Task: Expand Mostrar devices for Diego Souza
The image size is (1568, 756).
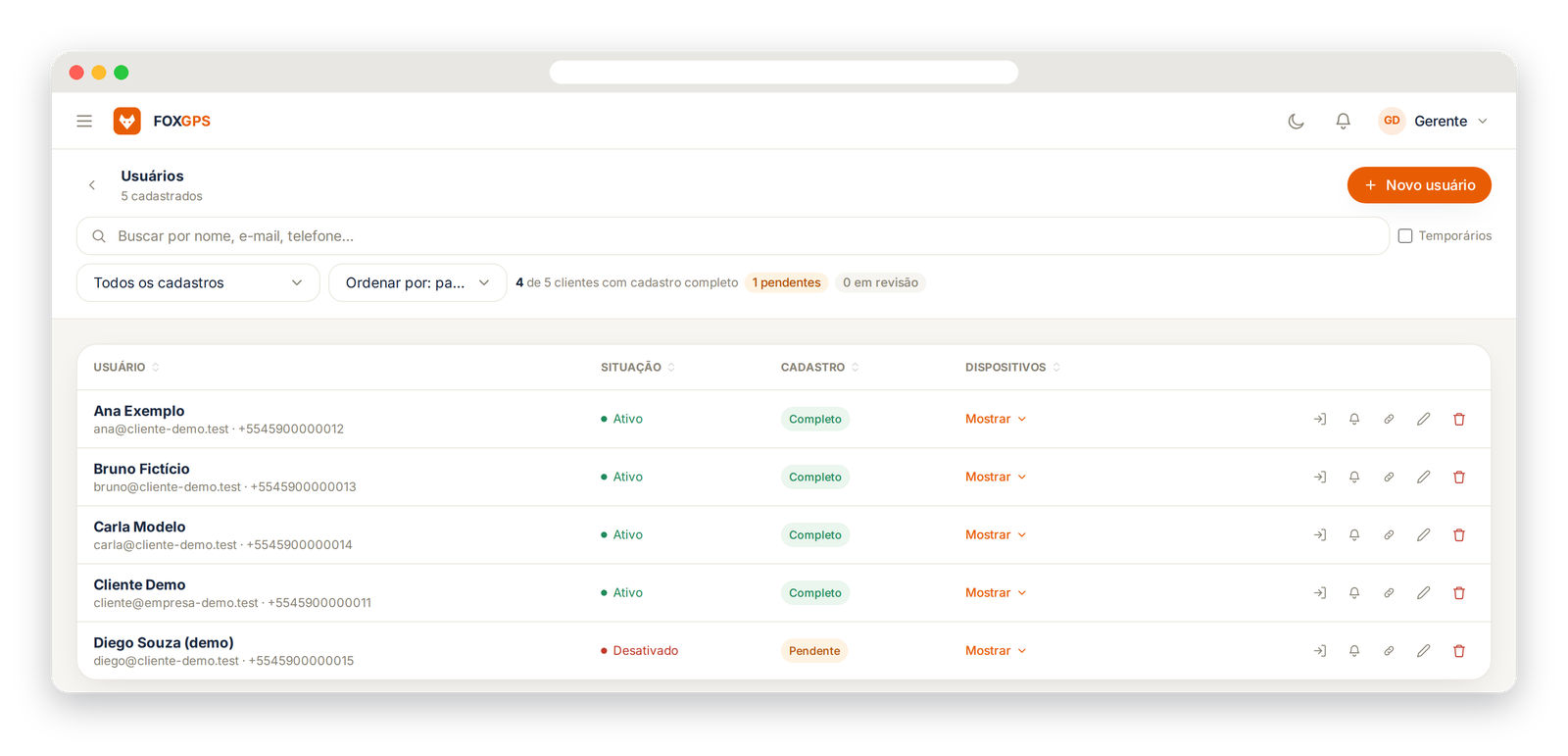Action: (996, 651)
